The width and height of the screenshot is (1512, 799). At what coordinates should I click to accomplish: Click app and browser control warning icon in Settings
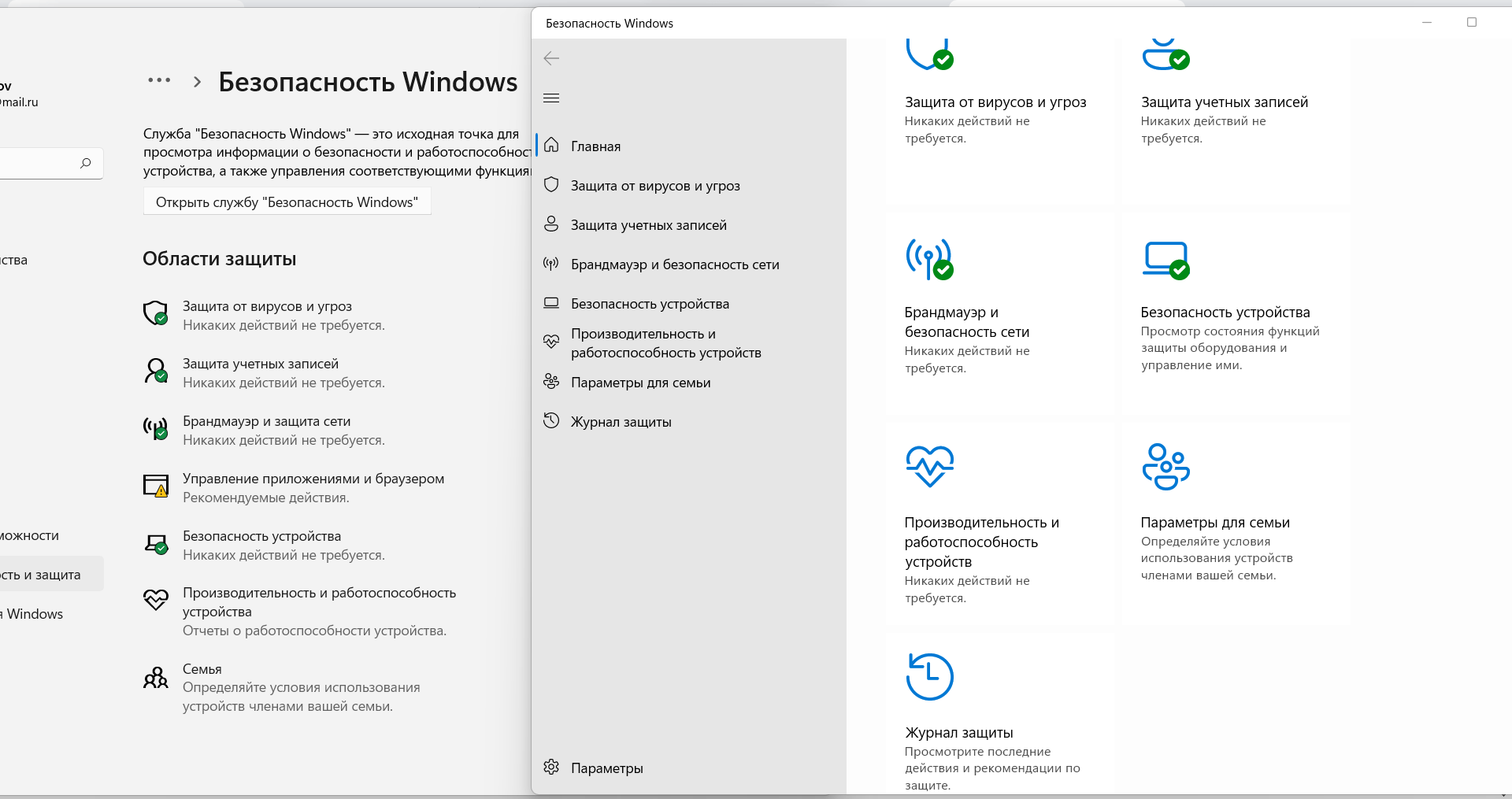point(156,486)
